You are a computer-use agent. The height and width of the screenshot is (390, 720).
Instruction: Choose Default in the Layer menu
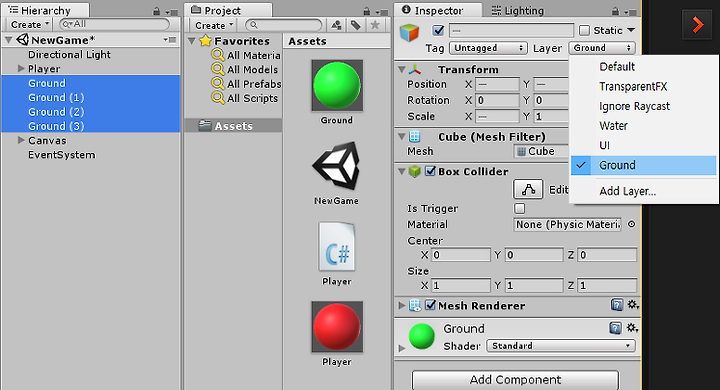pos(644,67)
